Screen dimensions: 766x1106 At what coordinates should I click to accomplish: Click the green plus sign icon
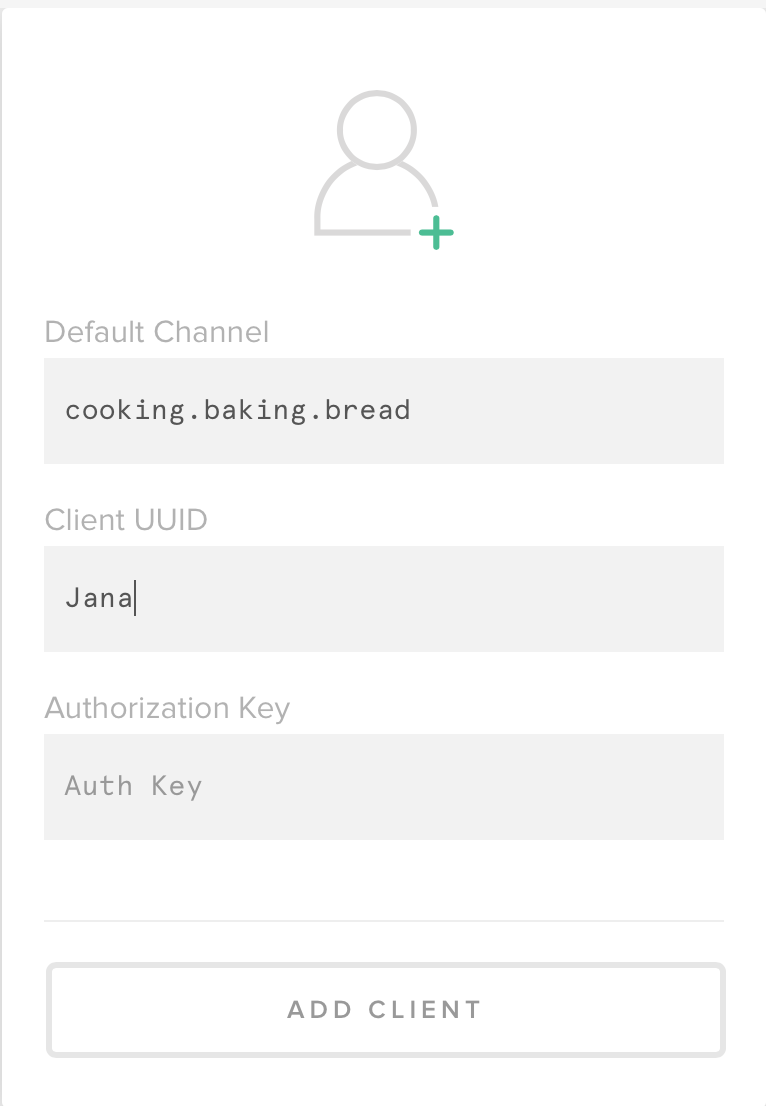coord(436,234)
